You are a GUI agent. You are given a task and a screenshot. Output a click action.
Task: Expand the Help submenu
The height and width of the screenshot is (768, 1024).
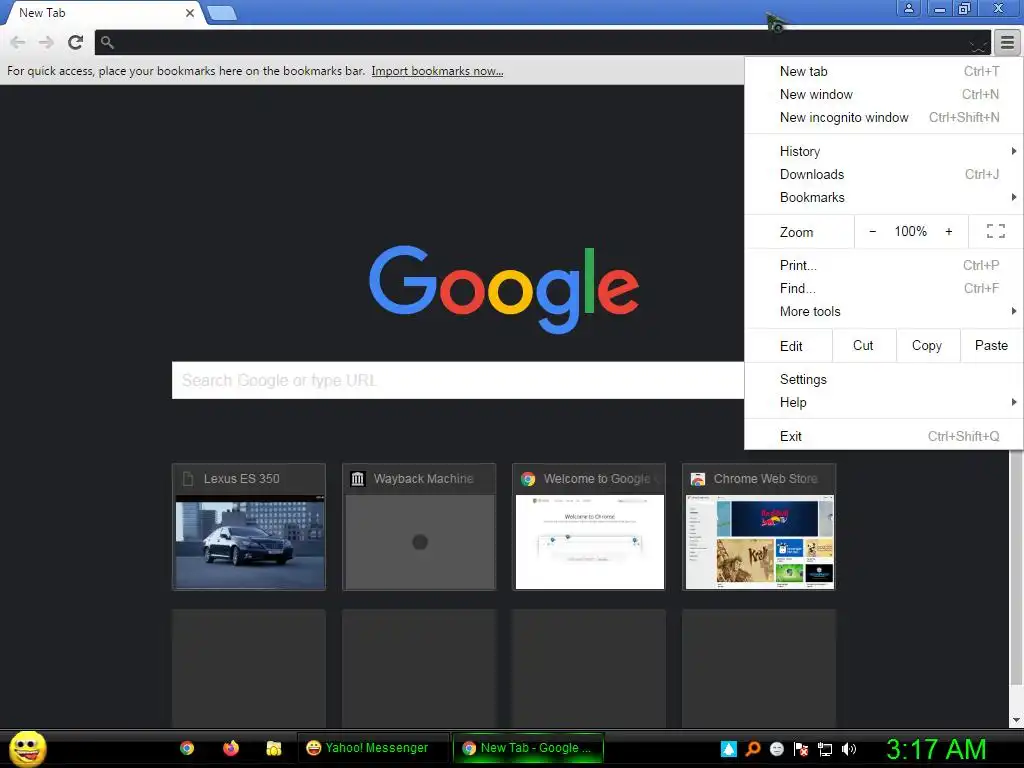pyautogui.click(x=884, y=402)
